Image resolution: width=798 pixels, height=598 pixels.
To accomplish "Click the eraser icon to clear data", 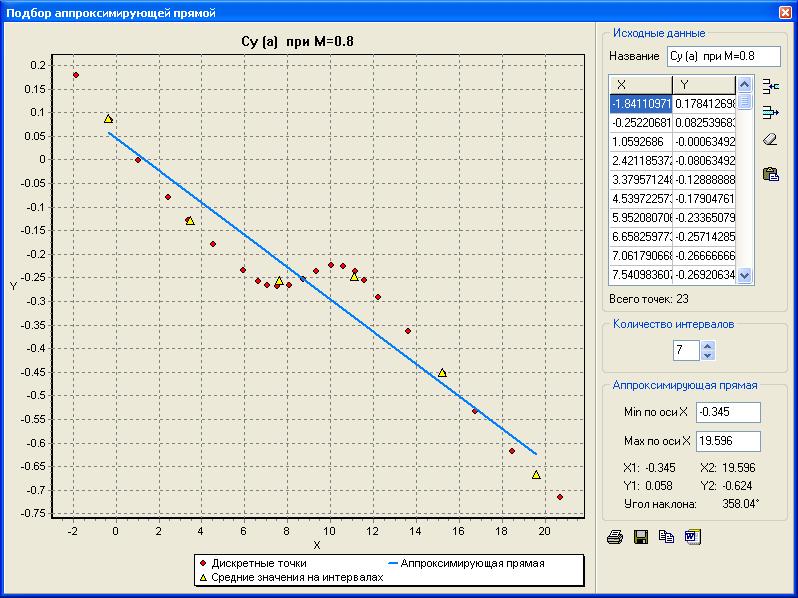I will 771,139.
